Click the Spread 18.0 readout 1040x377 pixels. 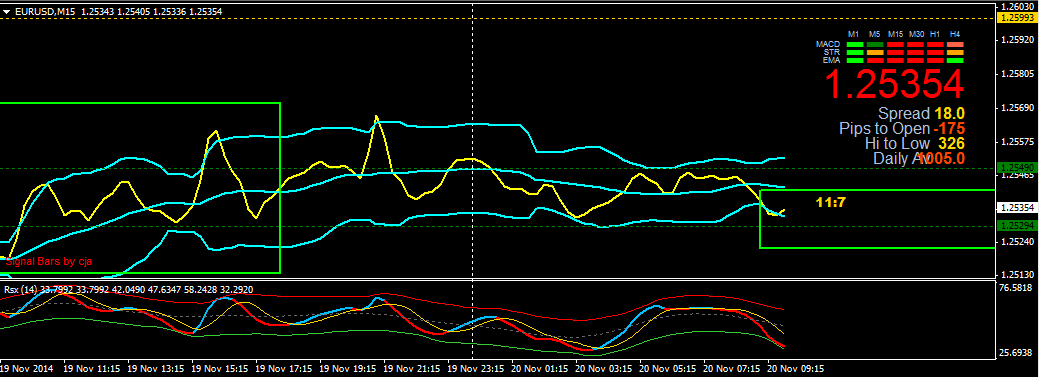[x=921, y=114]
